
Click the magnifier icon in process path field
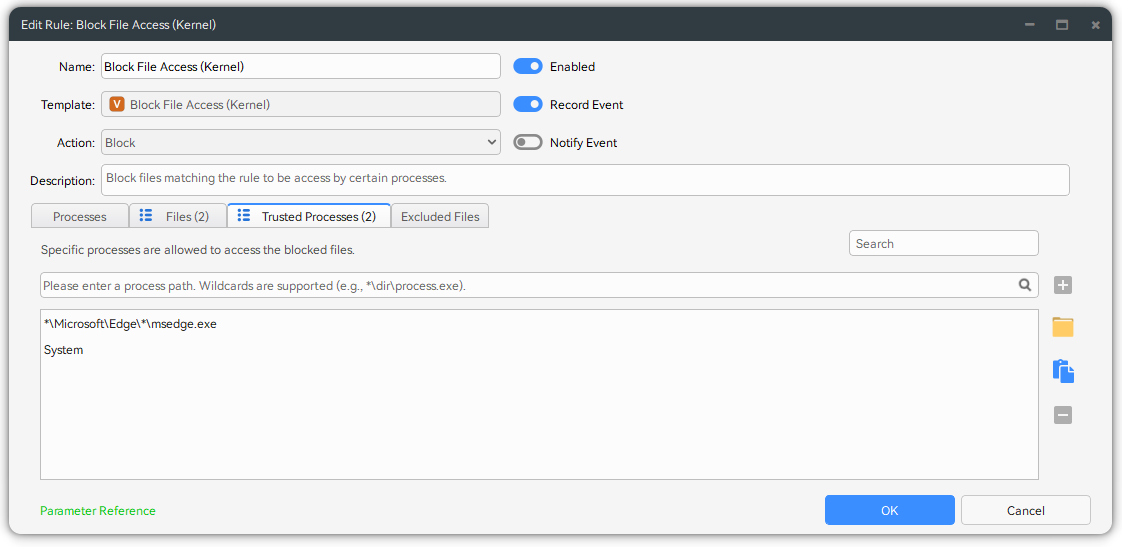click(x=1025, y=285)
